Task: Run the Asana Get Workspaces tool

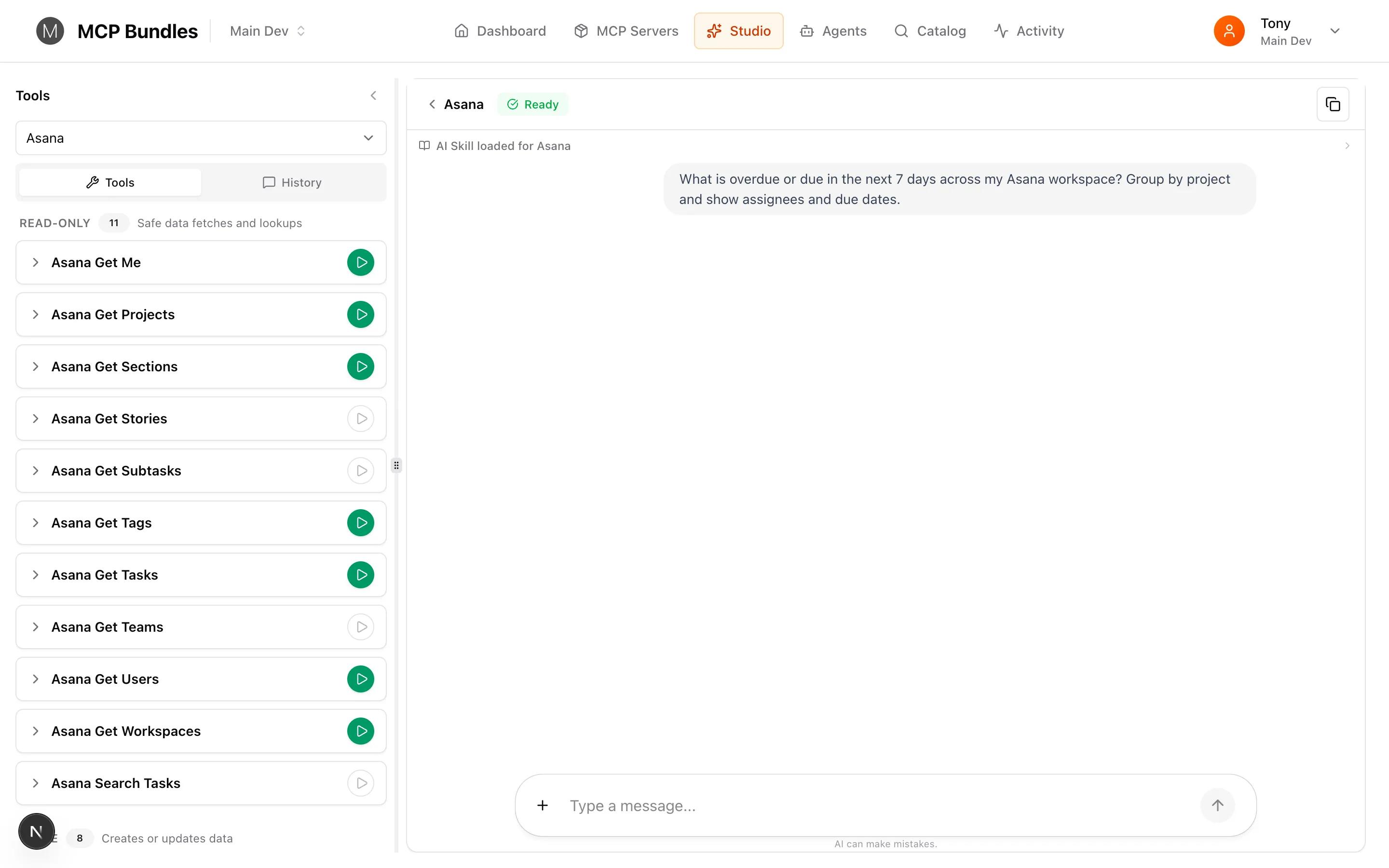Action: (360, 732)
